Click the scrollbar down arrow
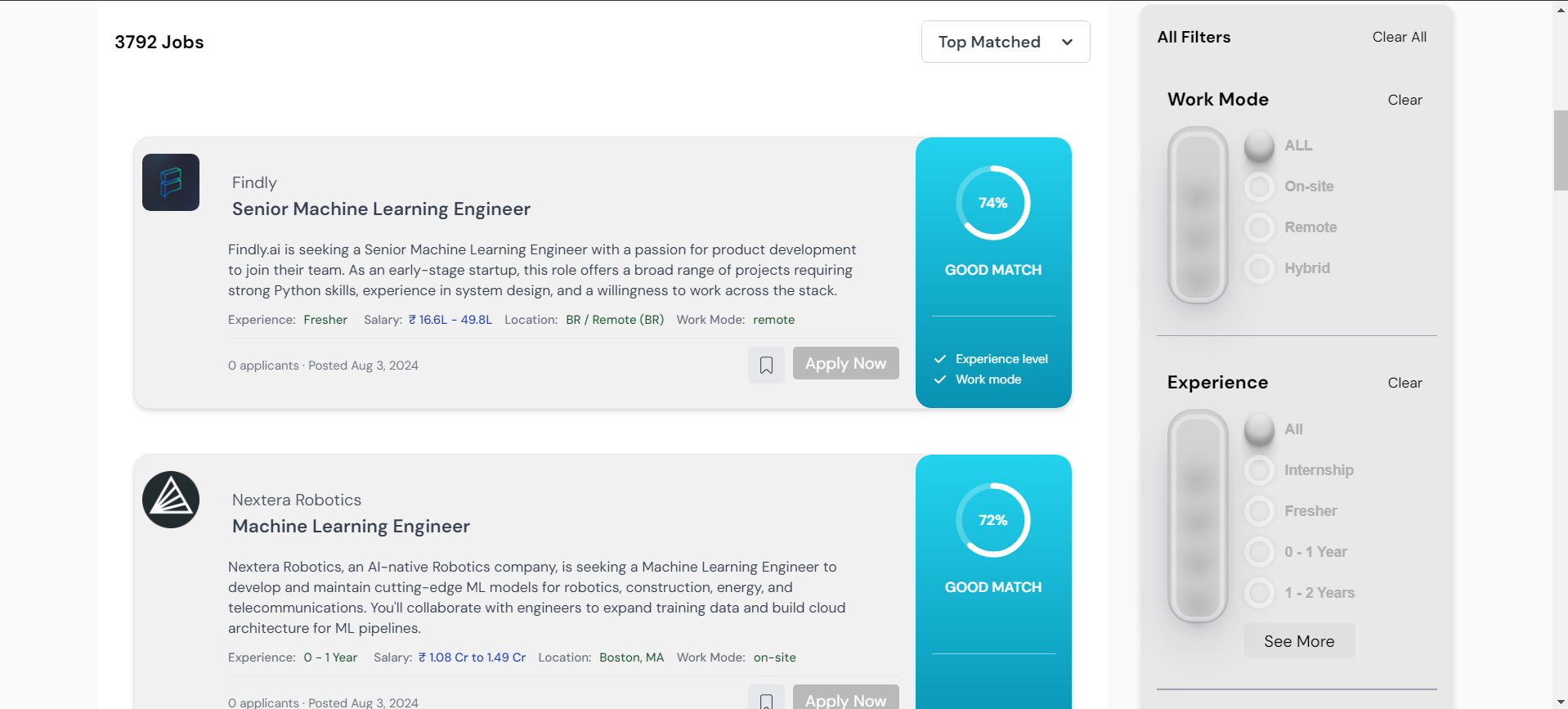This screenshot has width=1568, height=709. [x=1561, y=702]
